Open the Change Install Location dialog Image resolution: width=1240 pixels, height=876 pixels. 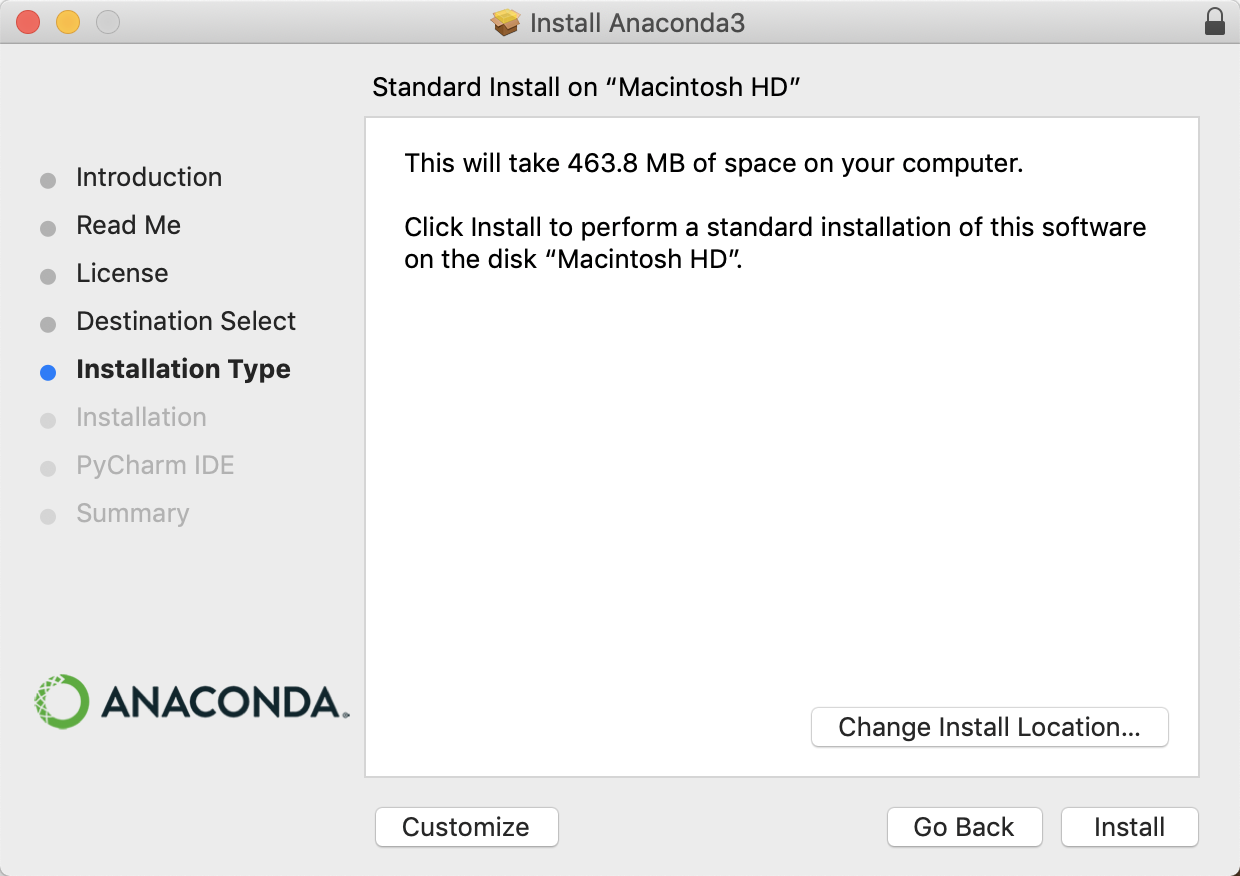point(989,727)
